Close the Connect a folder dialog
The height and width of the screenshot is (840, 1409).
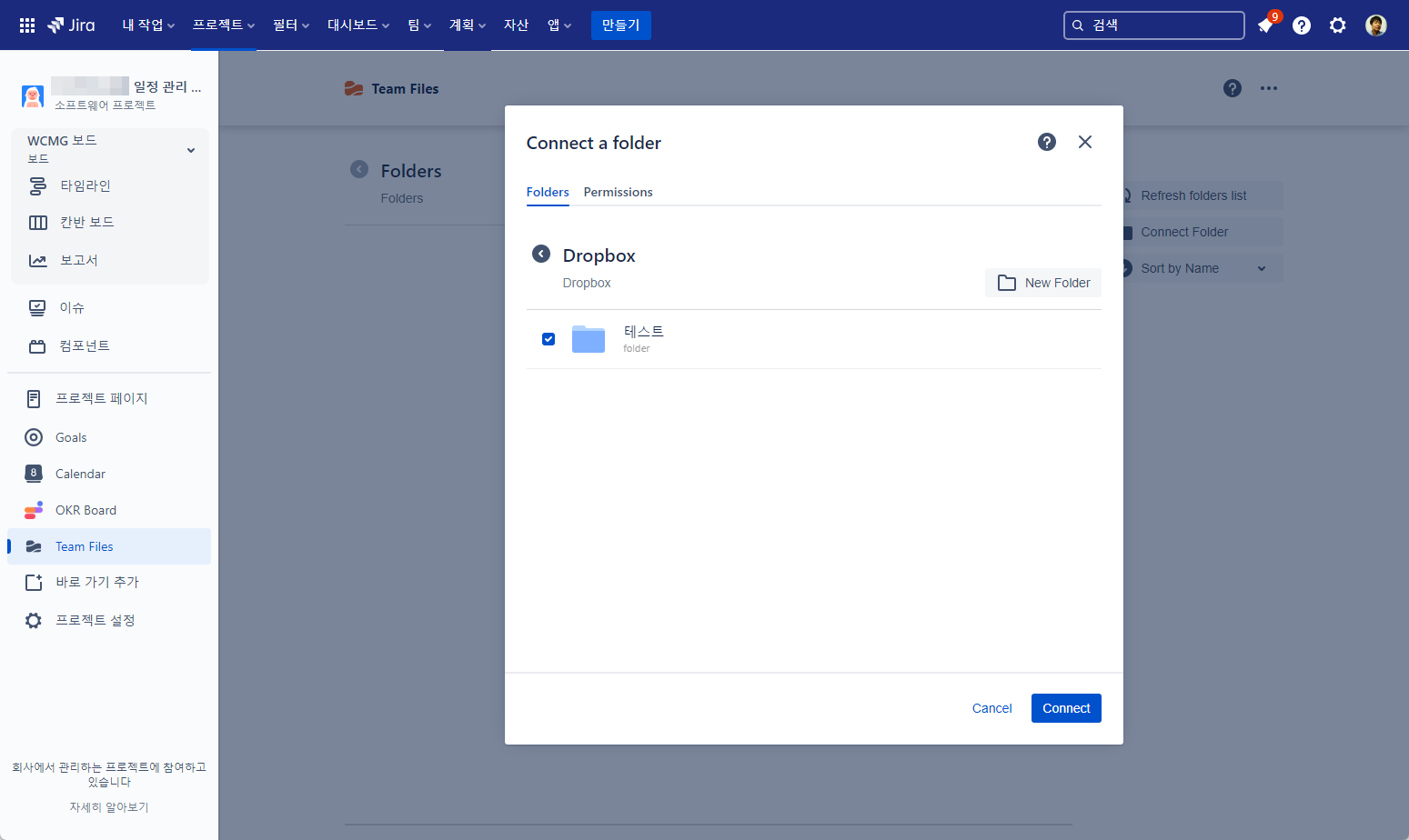click(x=1085, y=142)
